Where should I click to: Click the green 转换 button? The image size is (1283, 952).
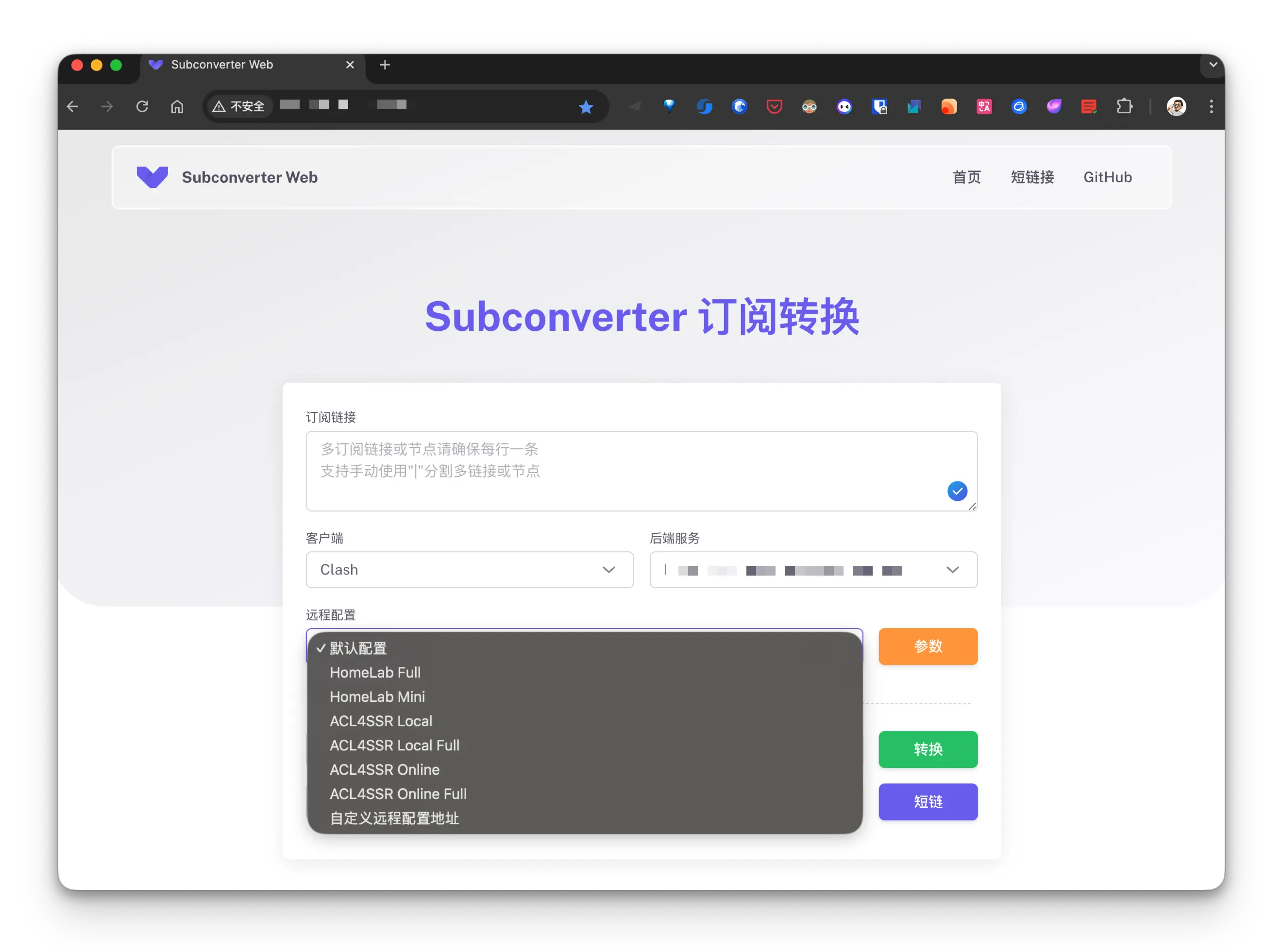[928, 749]
